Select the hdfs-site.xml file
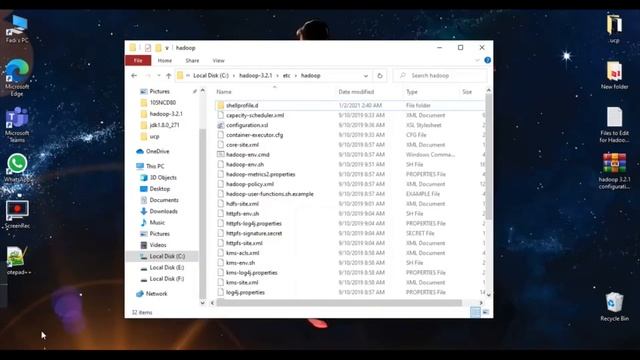 click(x=242, y=204)
